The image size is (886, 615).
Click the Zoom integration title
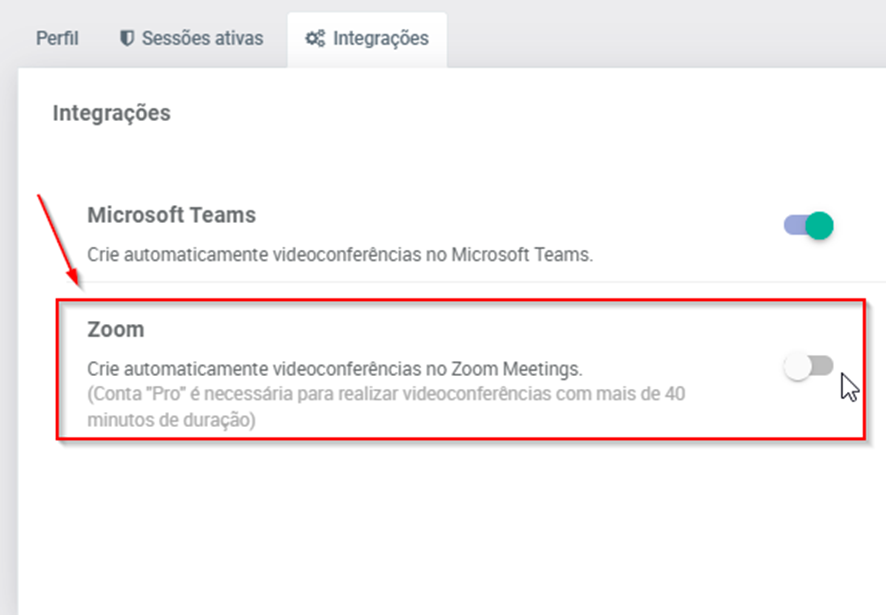(x=116, y=329)
